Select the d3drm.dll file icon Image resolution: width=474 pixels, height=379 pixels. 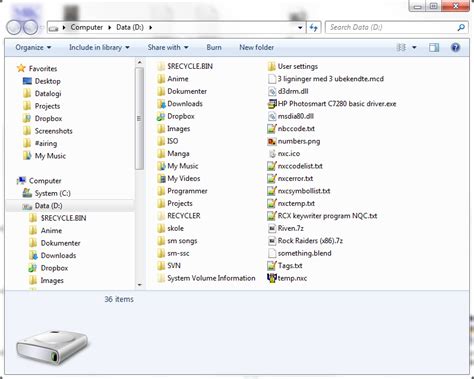pos(272,91)
